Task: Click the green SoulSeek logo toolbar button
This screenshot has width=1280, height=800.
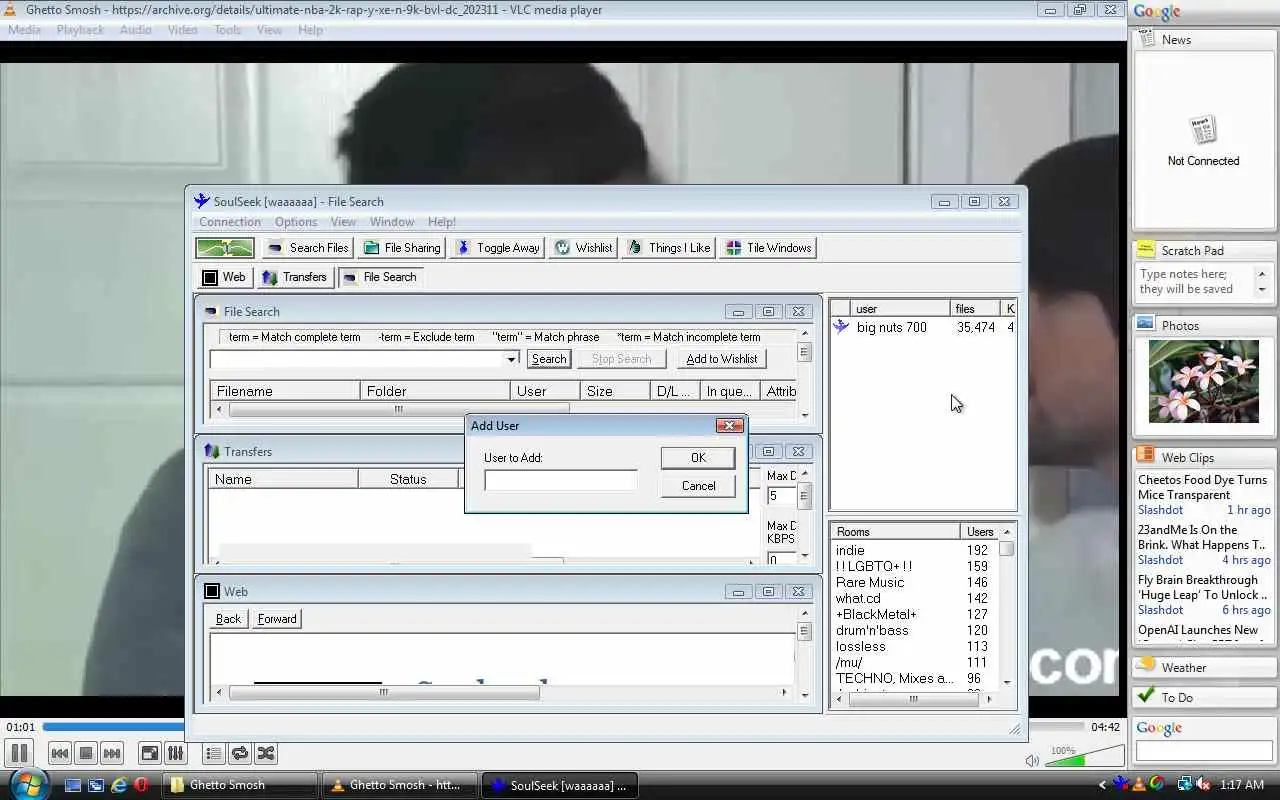Action: point(225,248)
